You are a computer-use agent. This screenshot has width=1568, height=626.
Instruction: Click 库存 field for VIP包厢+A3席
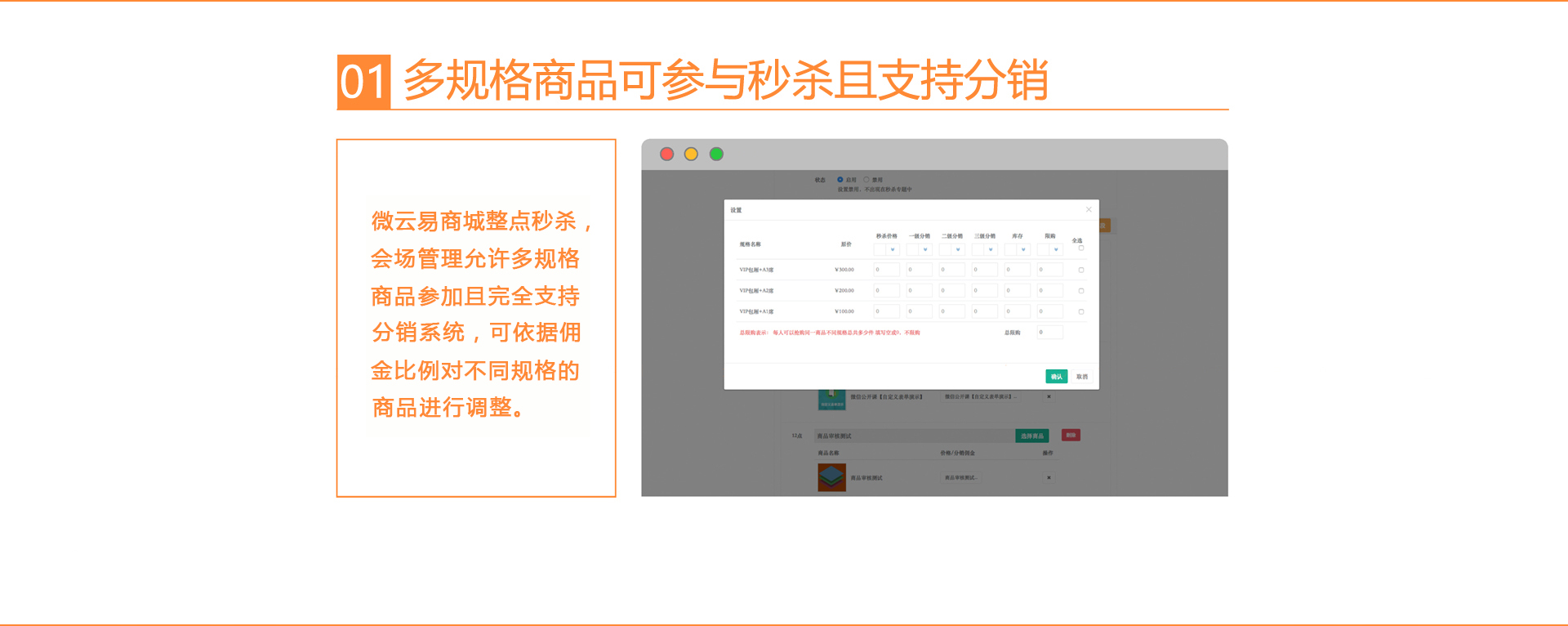(x=1017, y=270)
